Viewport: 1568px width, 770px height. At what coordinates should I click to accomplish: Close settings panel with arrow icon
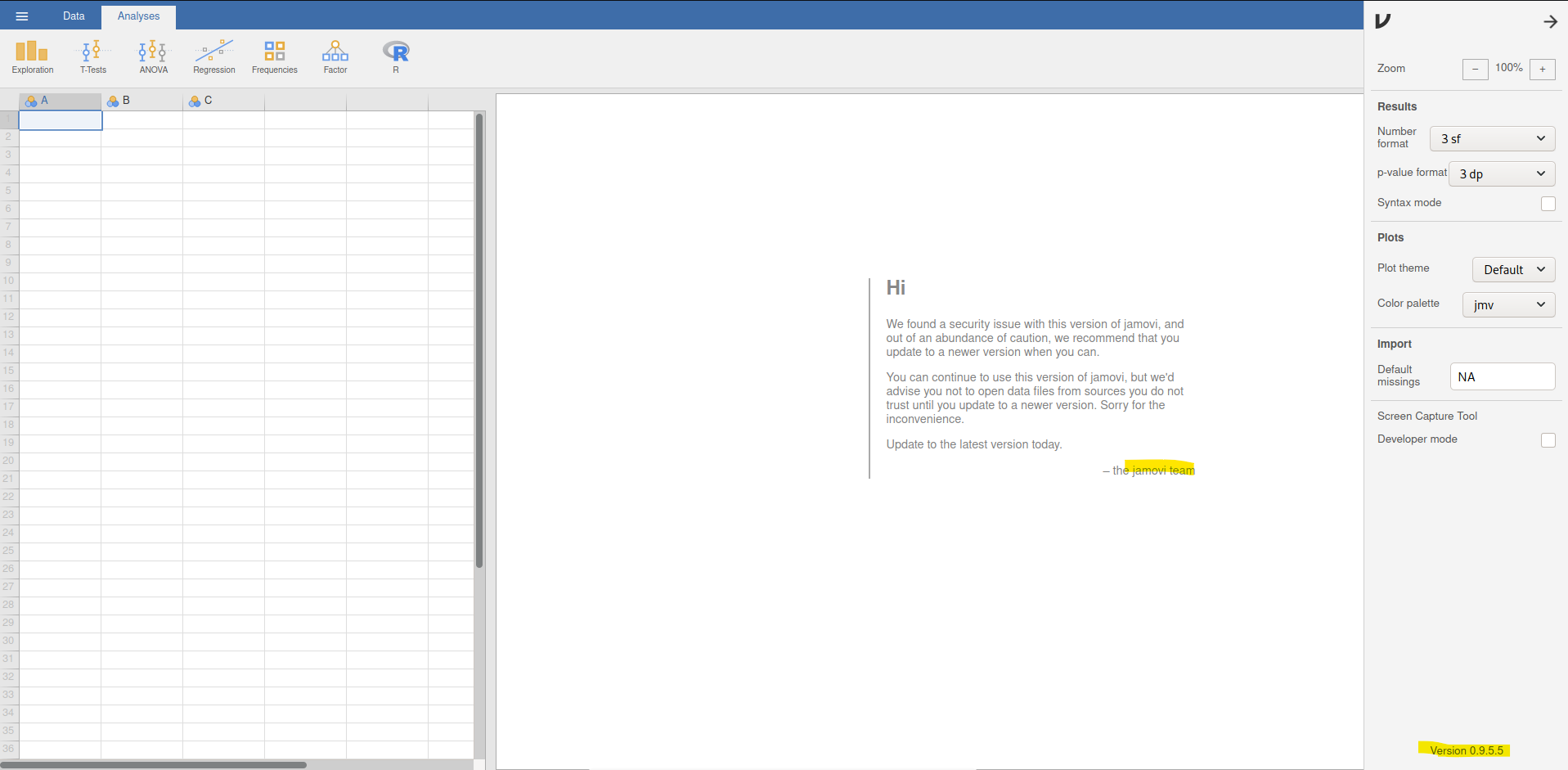coord(1550,22)
